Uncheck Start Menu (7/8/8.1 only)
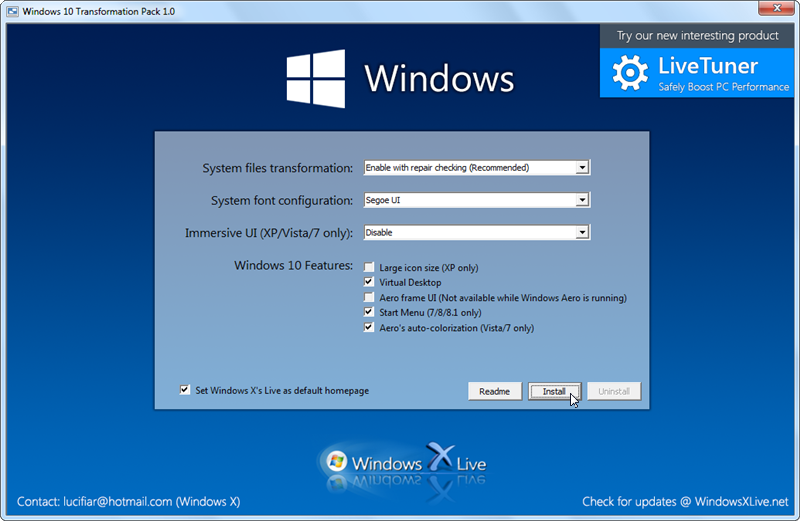Image resolution: width=800 pixels, height=521 pixels. [369, 313]
